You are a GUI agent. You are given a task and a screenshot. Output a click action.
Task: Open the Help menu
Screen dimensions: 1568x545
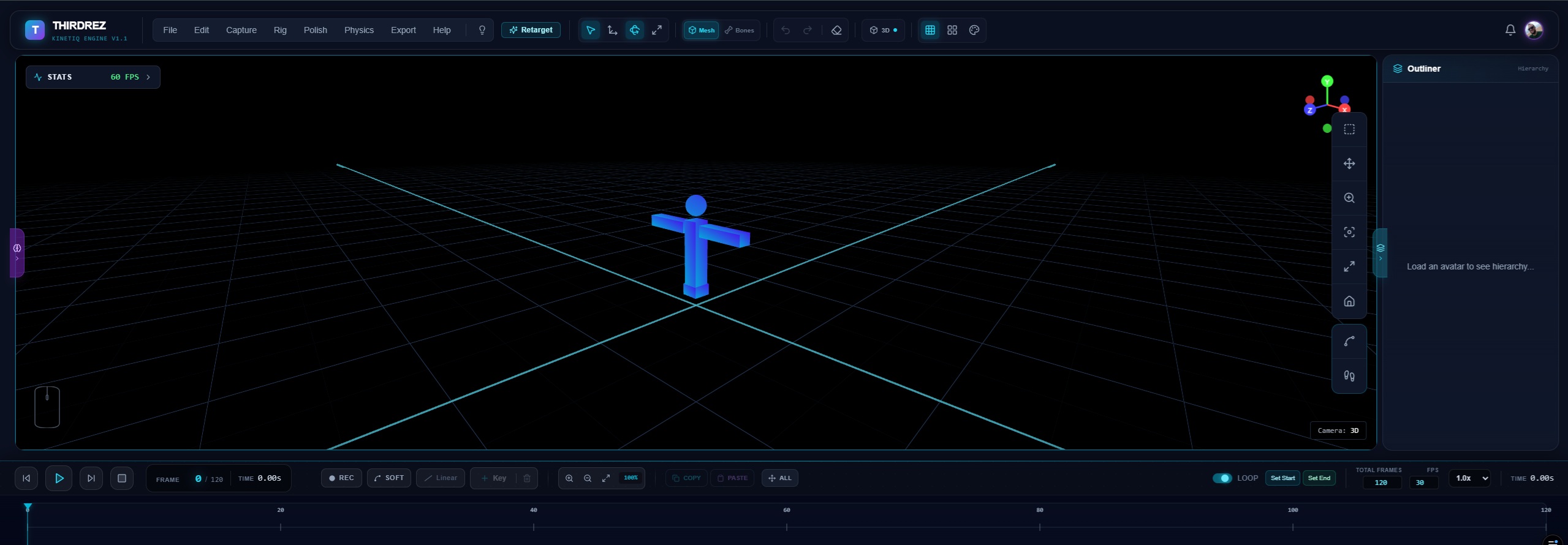point(442,30)
